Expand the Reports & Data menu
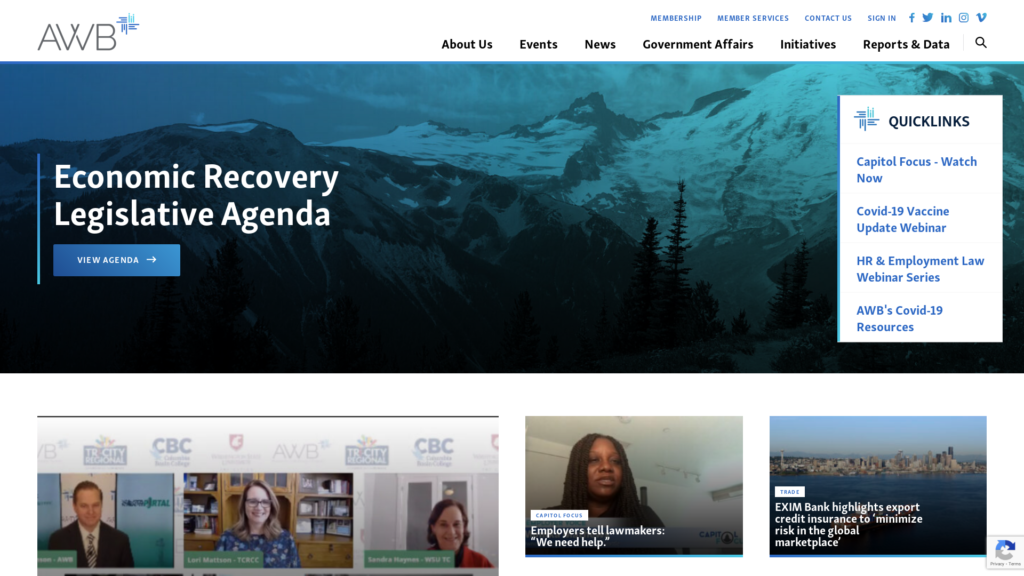Screen dimensions: 1024x576 [x=906, y=44]
